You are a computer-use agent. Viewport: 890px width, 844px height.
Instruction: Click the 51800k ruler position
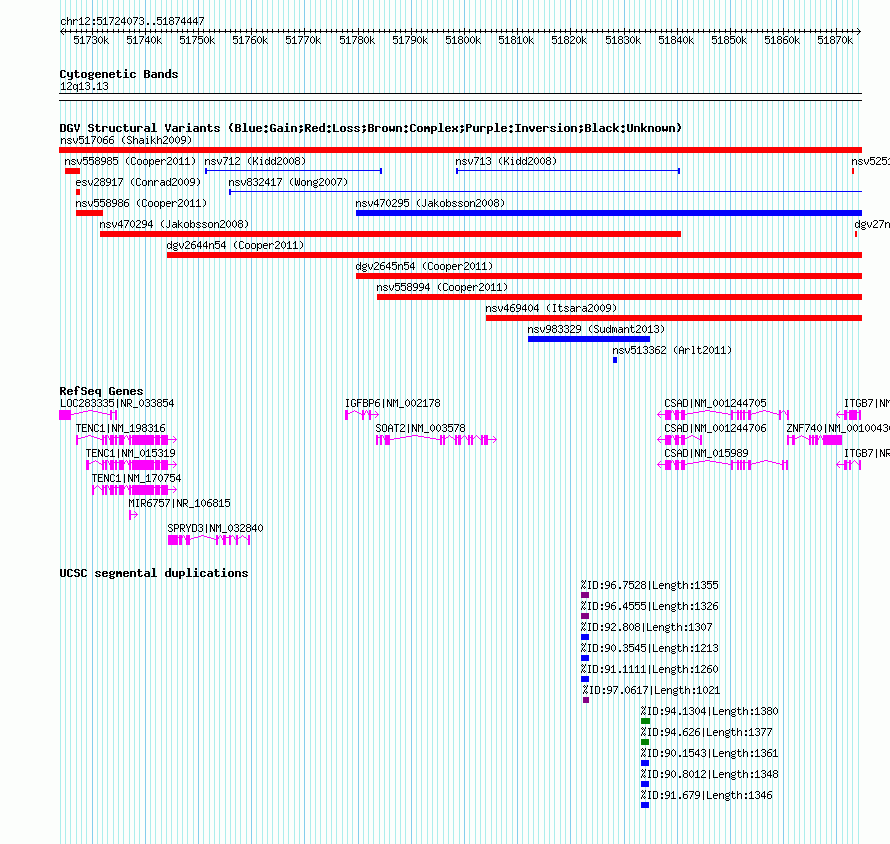[x=463, y=40]
